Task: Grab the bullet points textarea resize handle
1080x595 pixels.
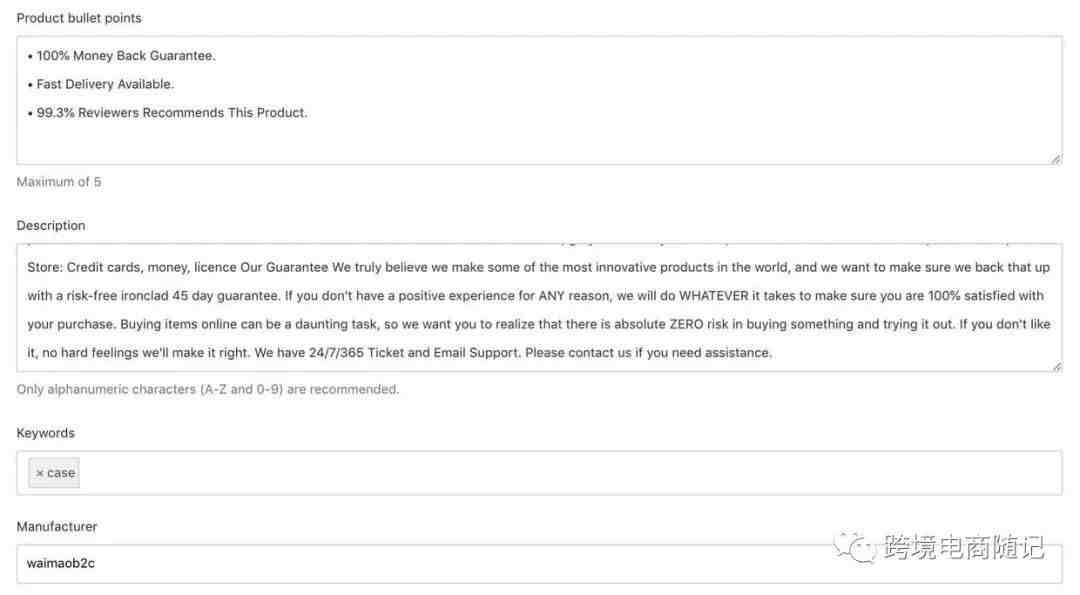Action: click(x=1055, y=159)
